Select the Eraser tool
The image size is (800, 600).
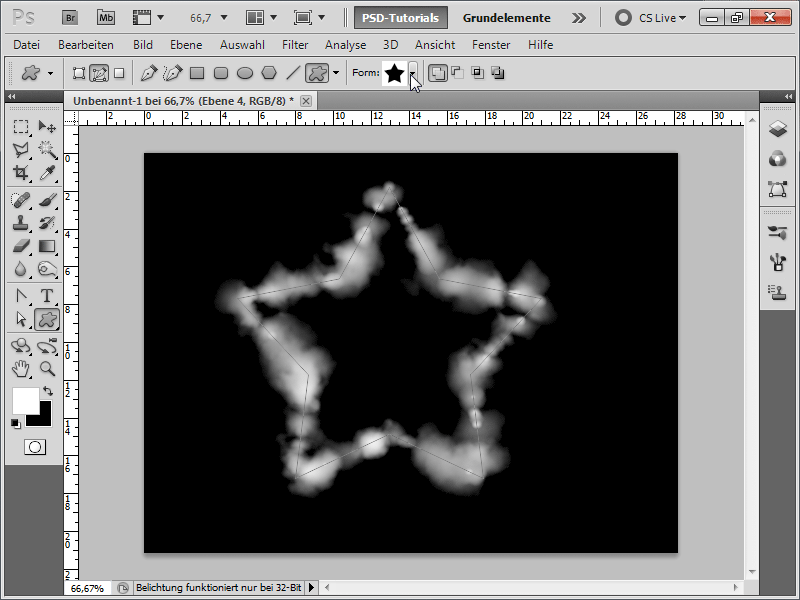(21, 246)
